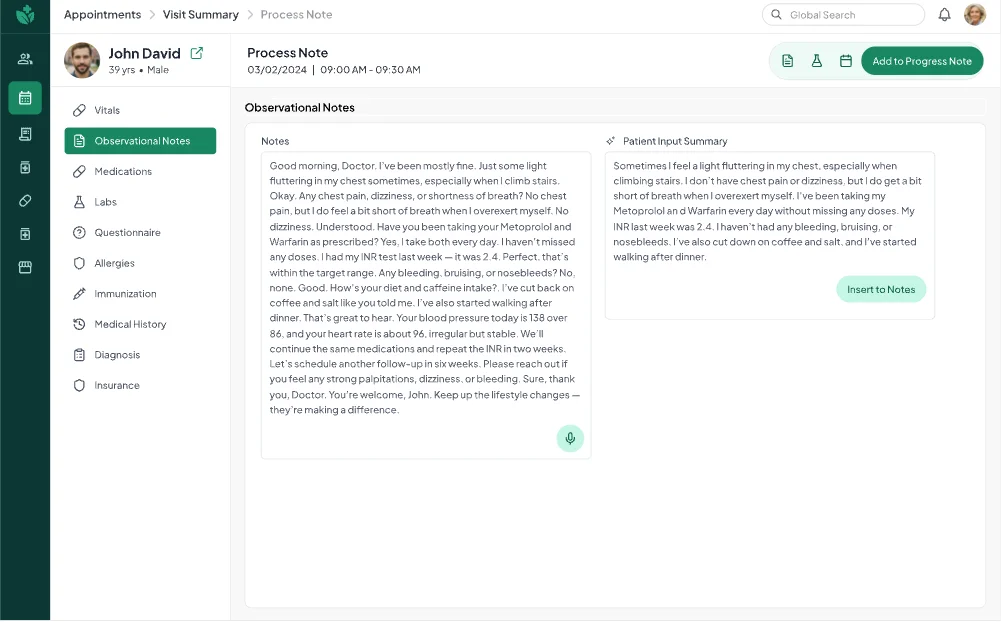This screenshot has height=622, width=1001.
Task: Click sparkle icon beside Patient Input Summary
Action: [610, 140]
